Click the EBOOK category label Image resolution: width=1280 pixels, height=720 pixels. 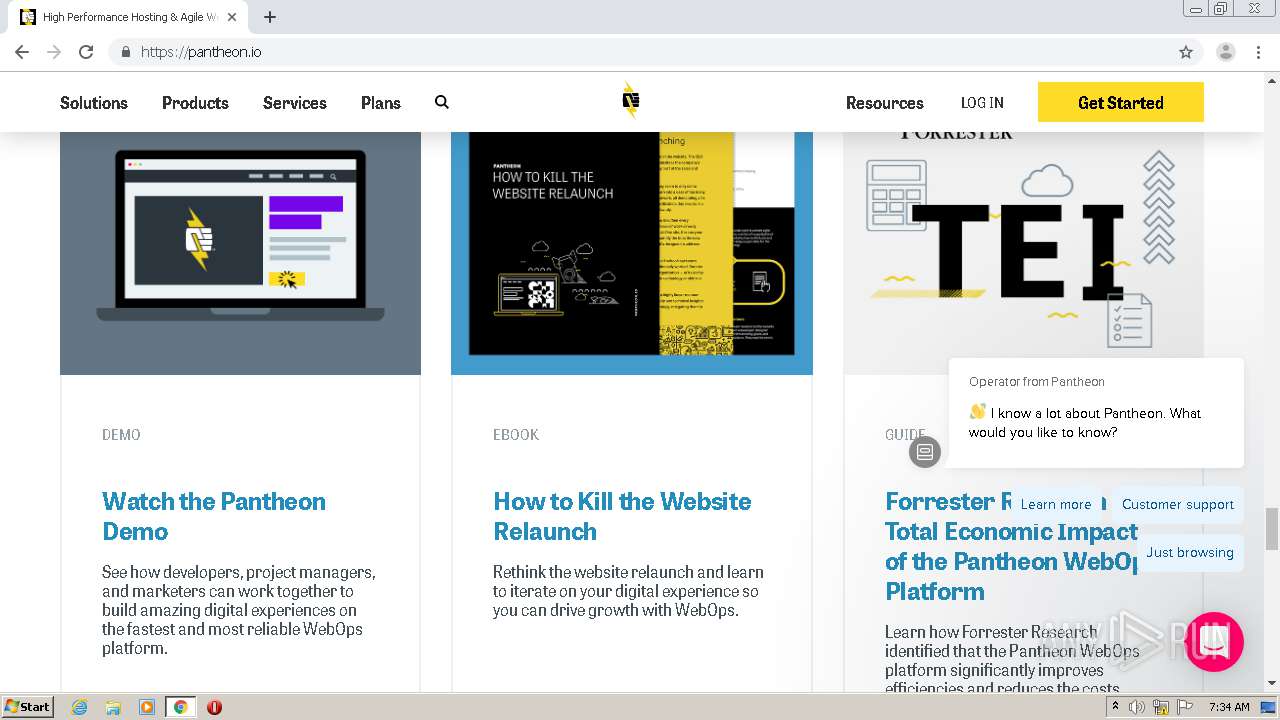[x=516, y=435]
